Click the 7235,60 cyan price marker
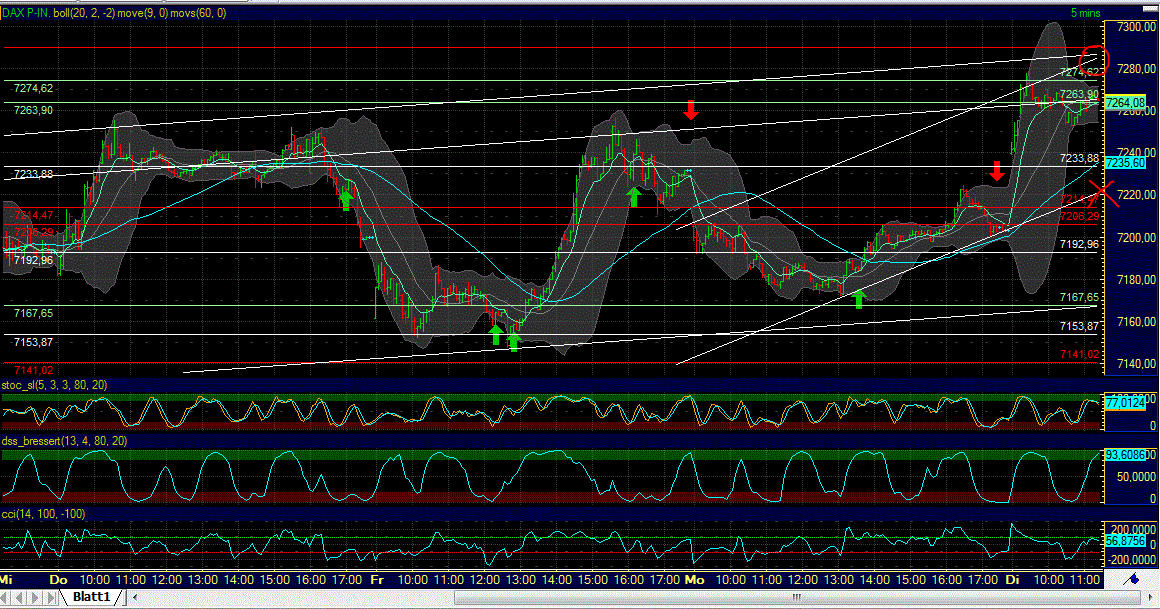1160x609 pixels. (x=1128, y=161)
